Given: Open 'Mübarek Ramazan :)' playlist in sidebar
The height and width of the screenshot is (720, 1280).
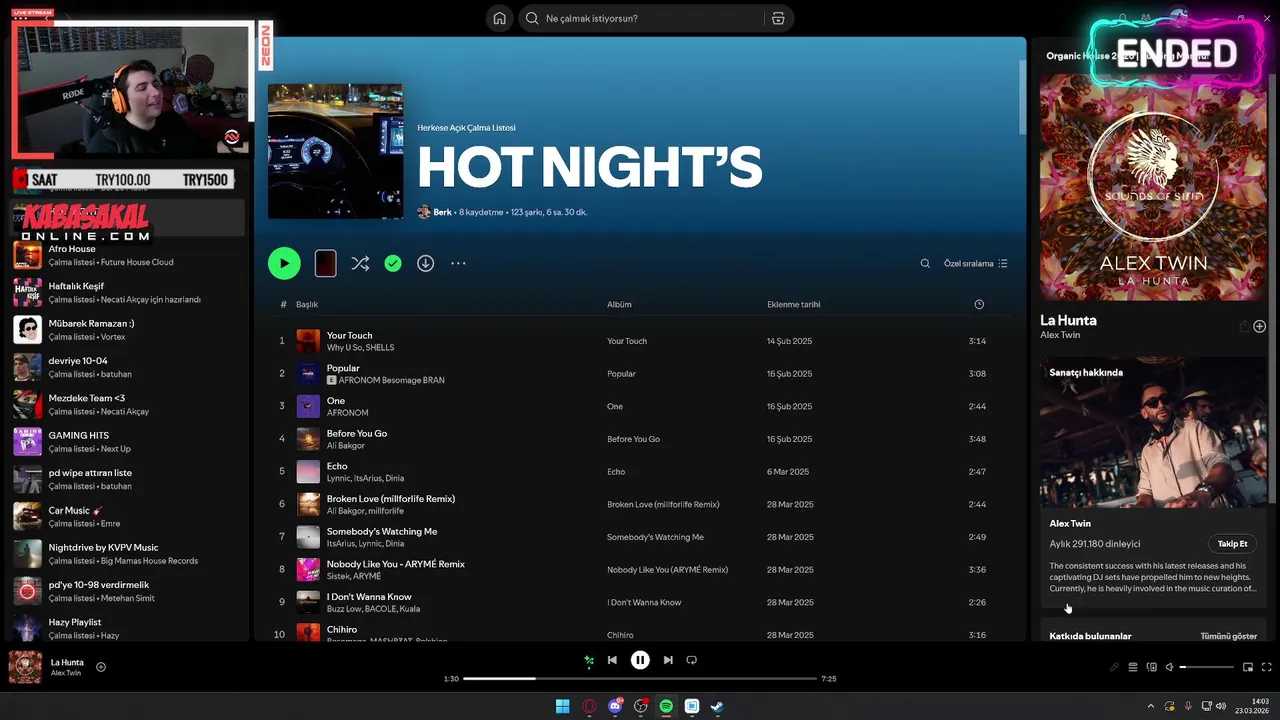Looking at the screenshot, I should pos(128,330).
